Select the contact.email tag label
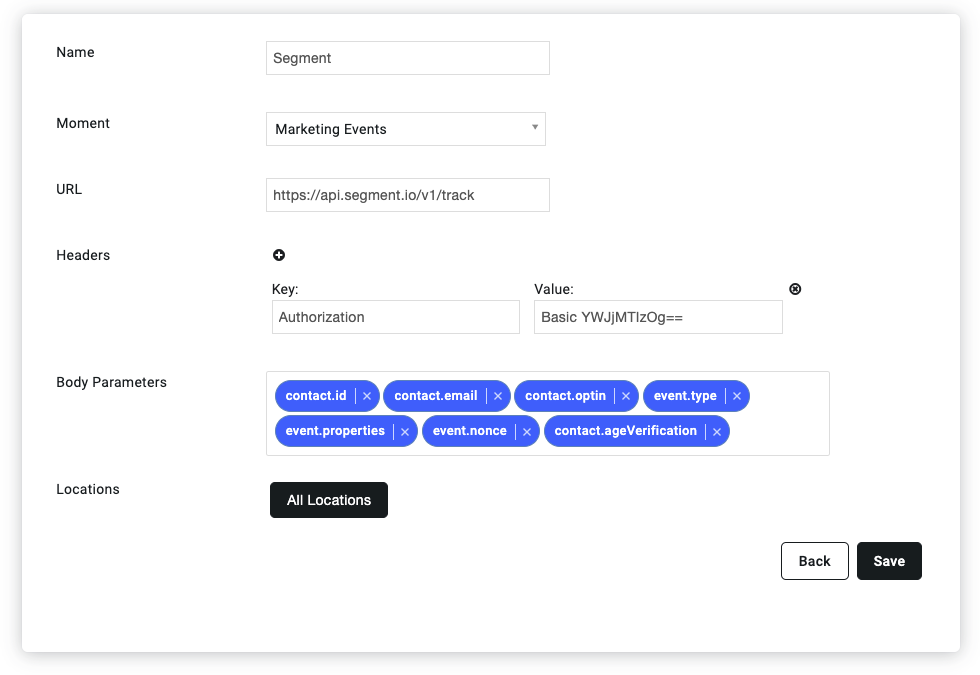 point(436,396)
